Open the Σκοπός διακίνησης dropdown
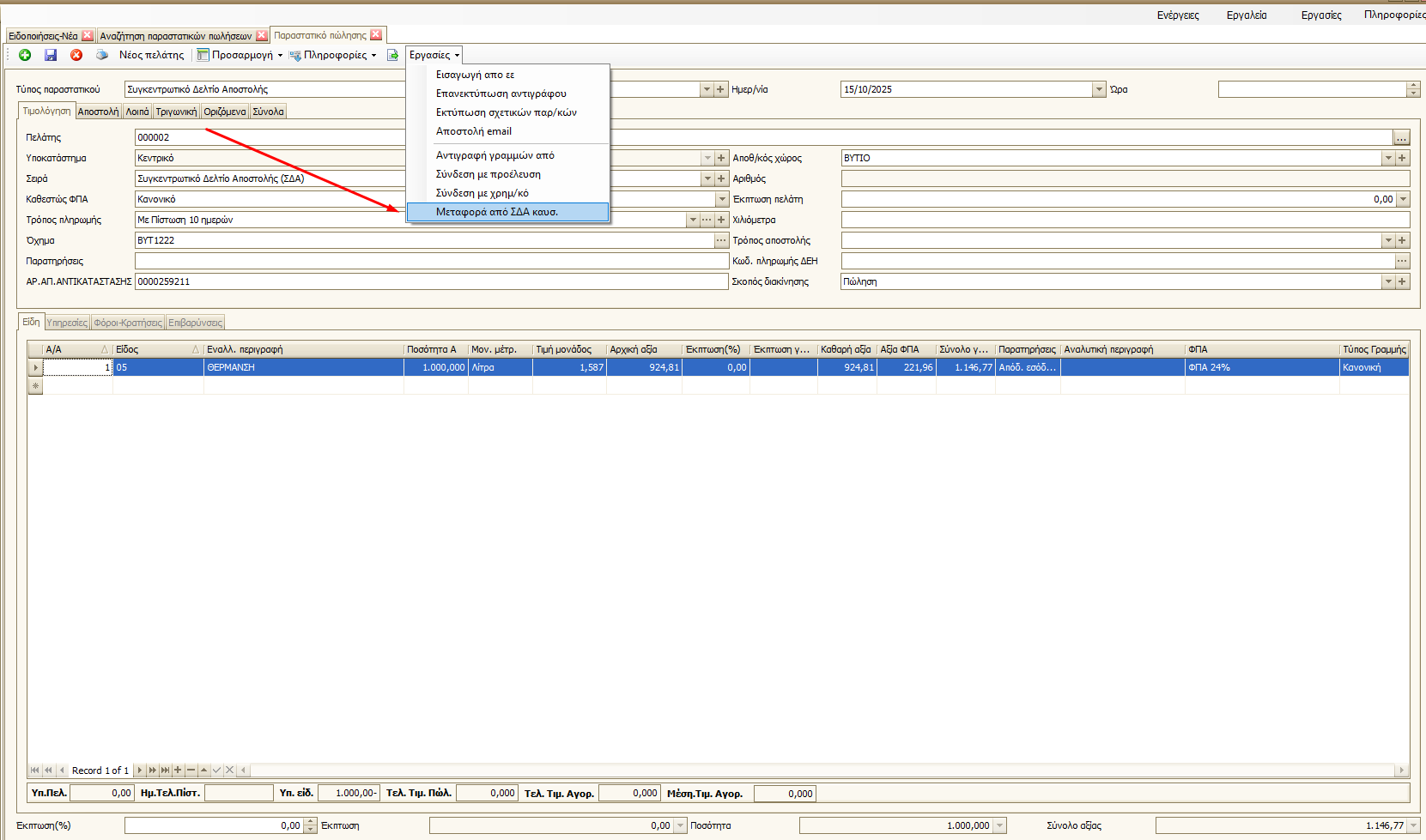 pyautogui.click(x=1388, y=281)
